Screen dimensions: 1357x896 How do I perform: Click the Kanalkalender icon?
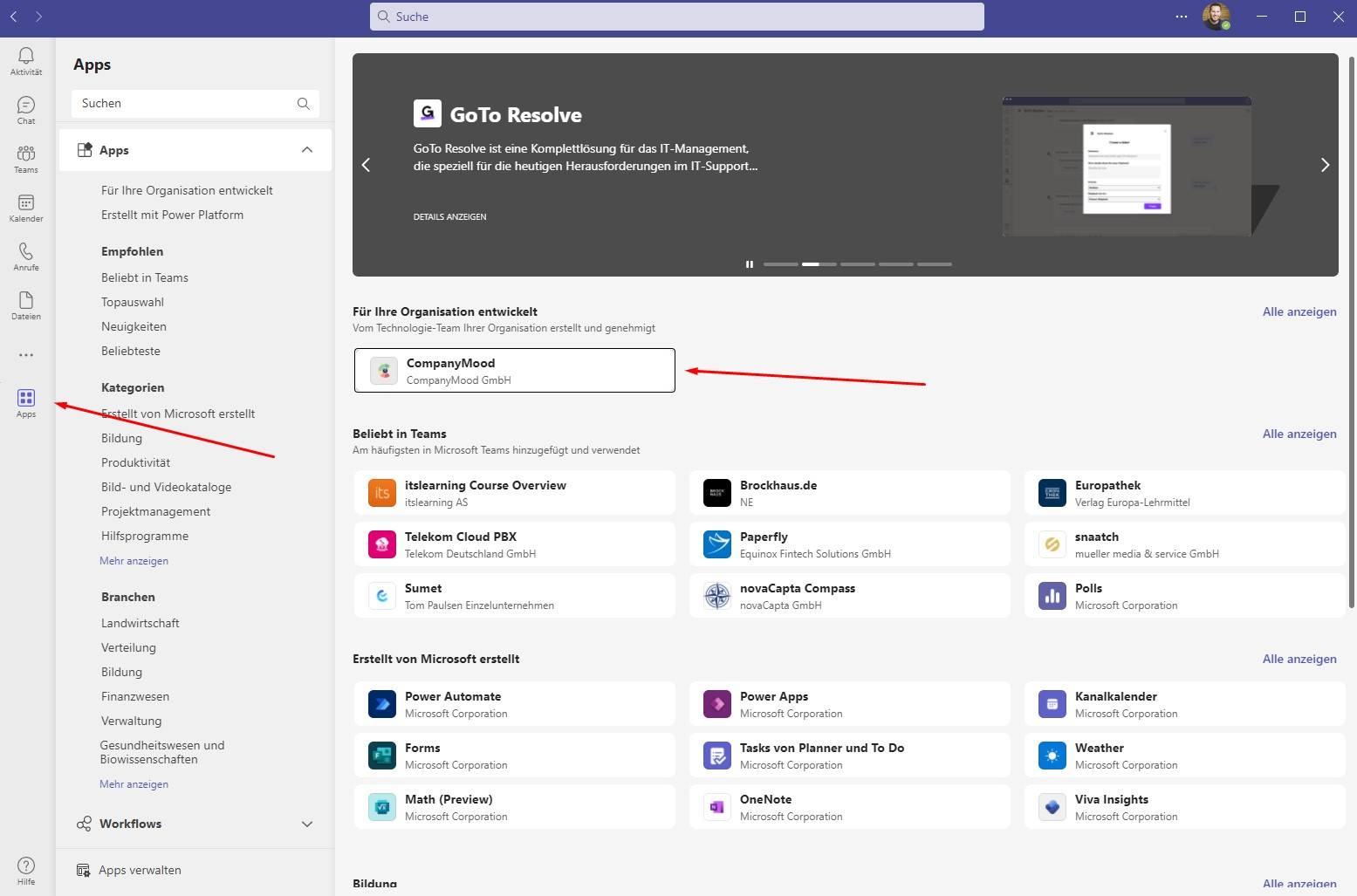[x=1052, y=704]
